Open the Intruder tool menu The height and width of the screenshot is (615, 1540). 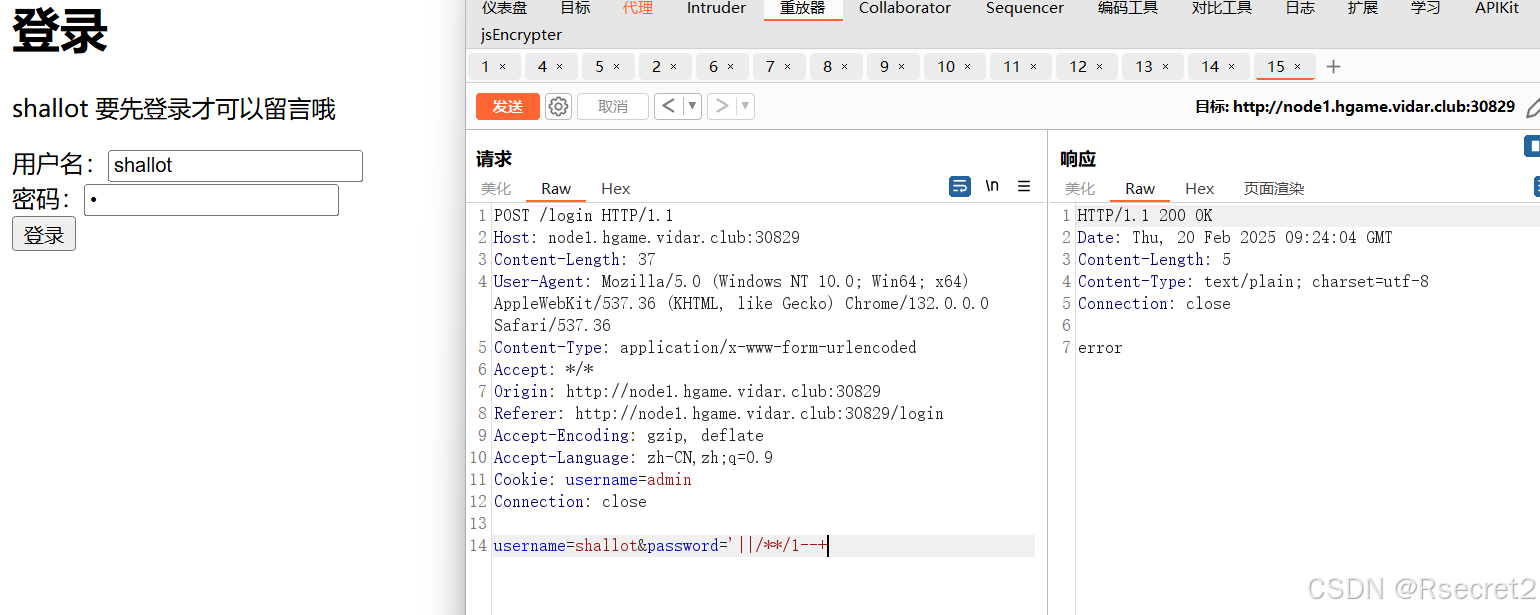tap(715, 9)
